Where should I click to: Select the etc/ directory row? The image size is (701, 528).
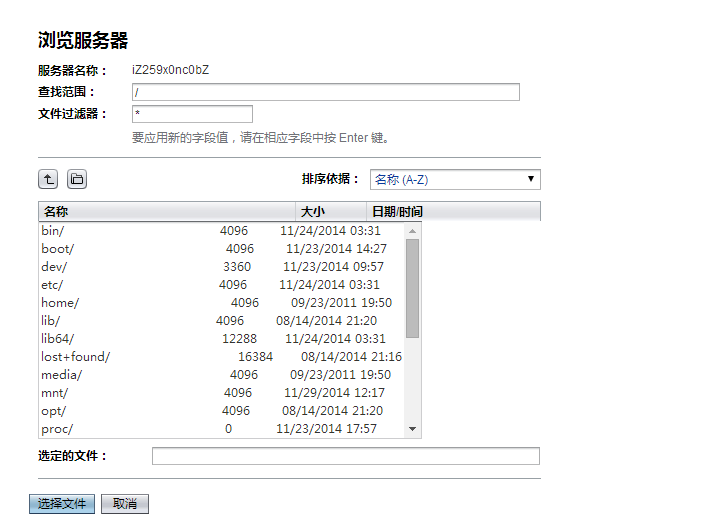click(x=222, y=285)
